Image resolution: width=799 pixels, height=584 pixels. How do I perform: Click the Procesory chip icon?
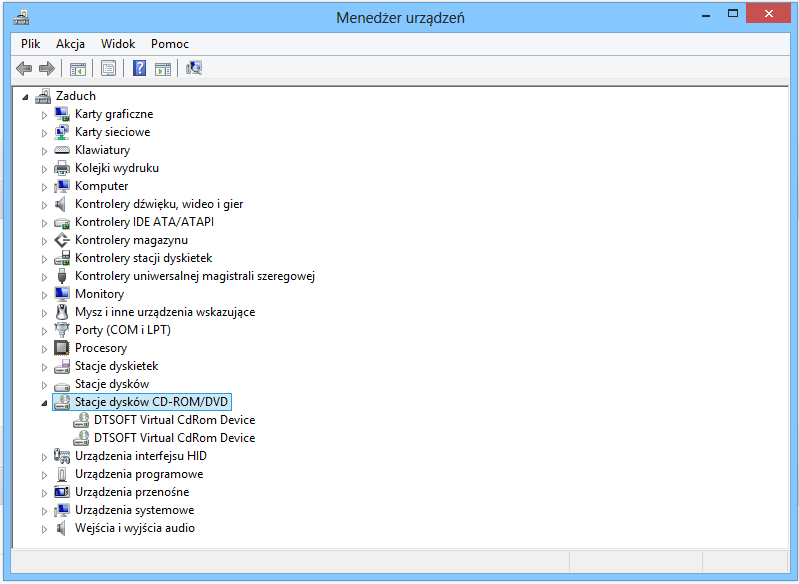point(62,348)
